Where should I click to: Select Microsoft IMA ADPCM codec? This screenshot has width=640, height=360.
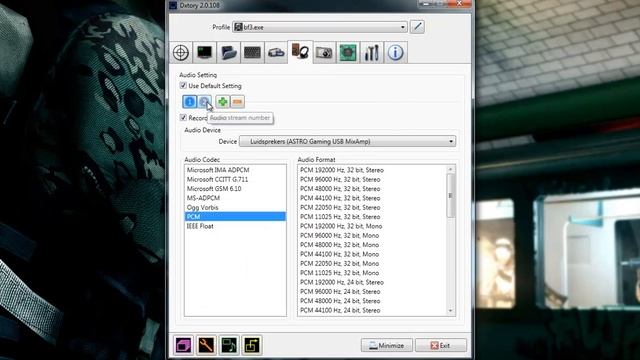[235, 170]
